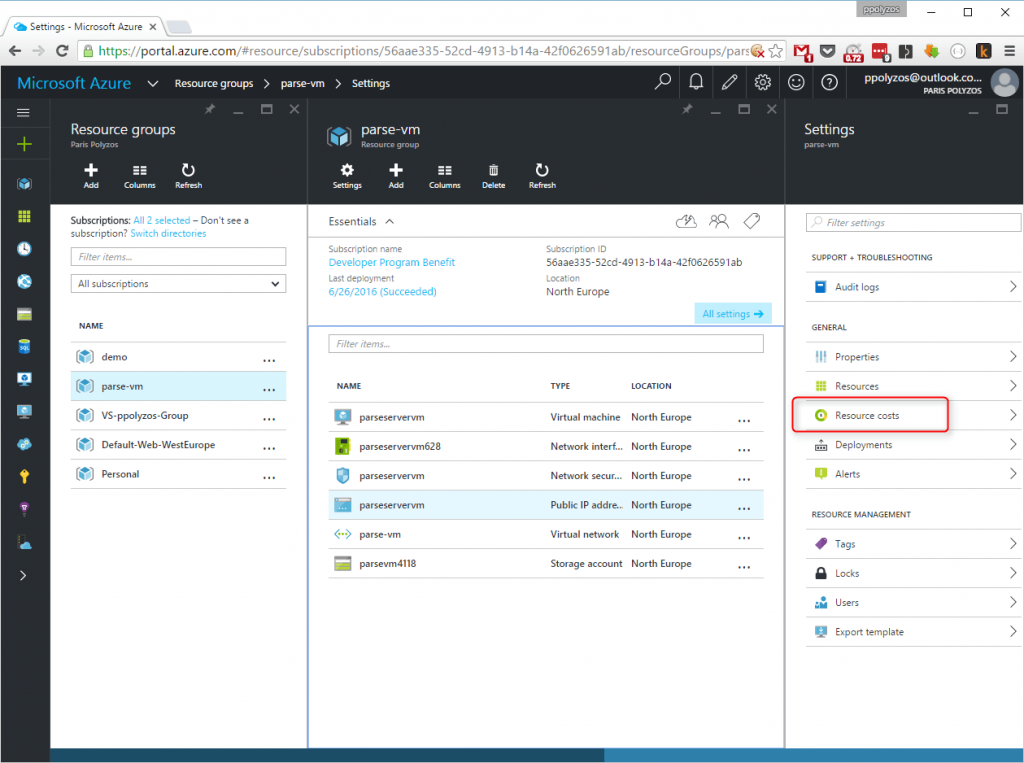Open the All subscriptions dropdown

[x=178, y=283]
